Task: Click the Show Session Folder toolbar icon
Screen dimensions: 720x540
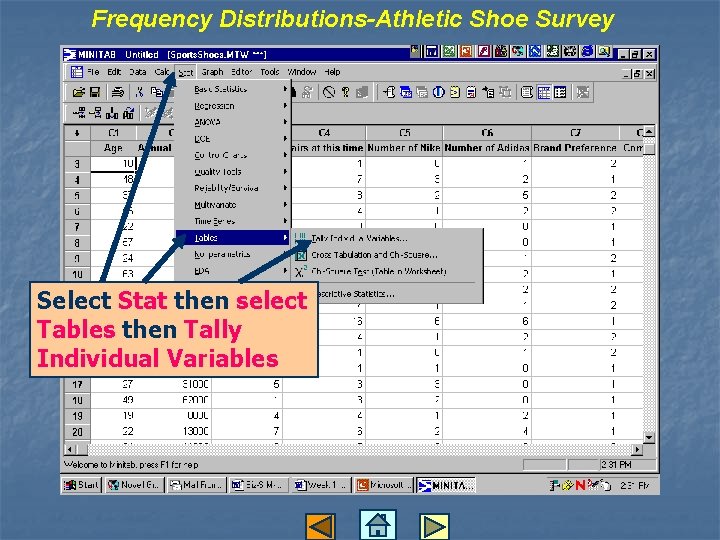Action: coord(389,93)
